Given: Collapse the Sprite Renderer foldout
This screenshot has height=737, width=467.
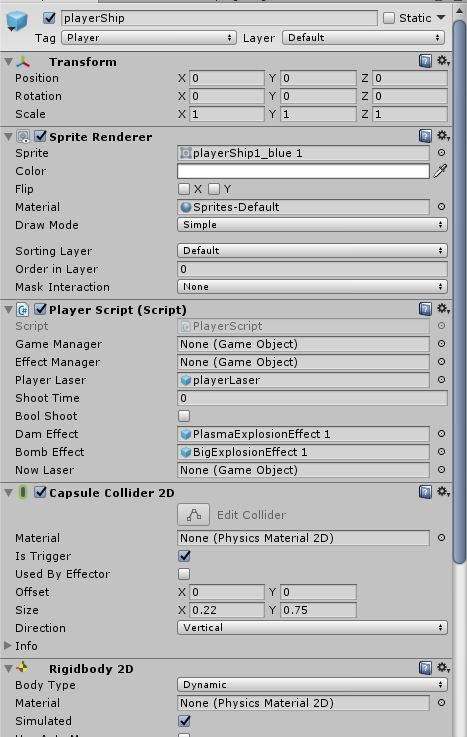Looking at the screenshot, I should pos(8,137).
